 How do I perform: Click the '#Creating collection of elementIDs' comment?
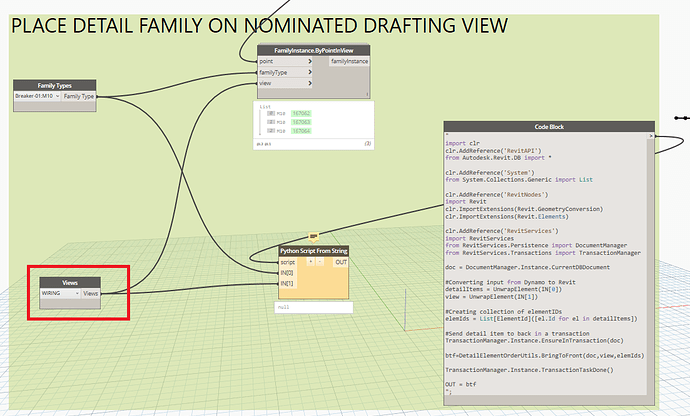pos(503,311)
